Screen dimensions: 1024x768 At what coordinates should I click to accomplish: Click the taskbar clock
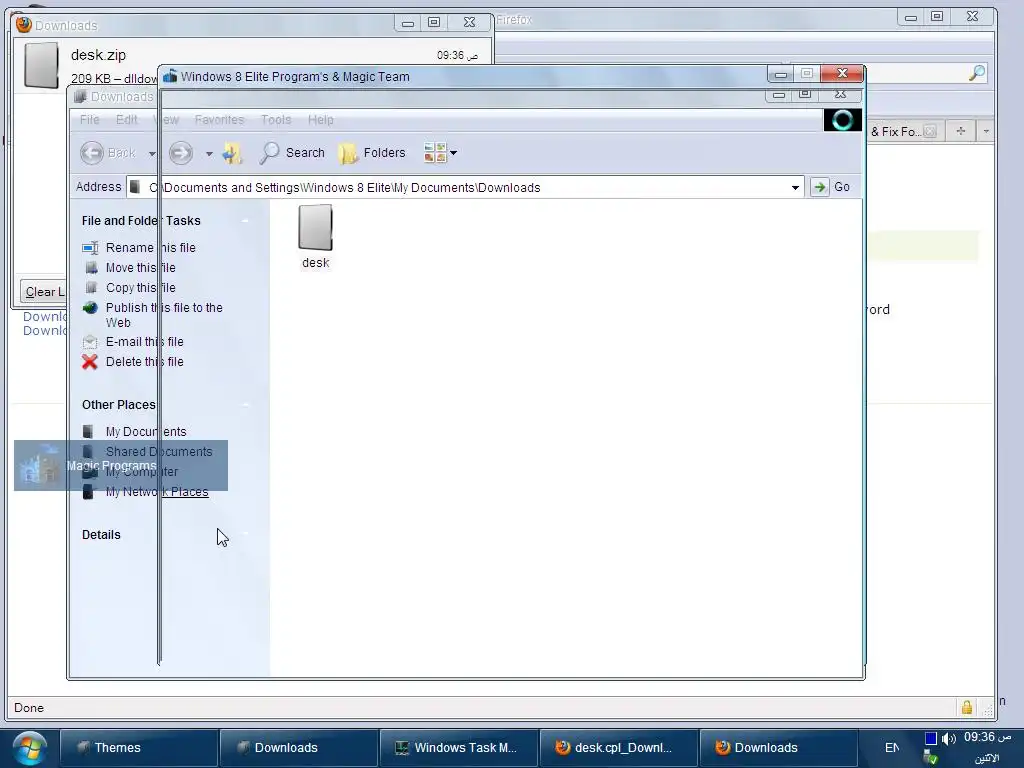coord(987,737)
